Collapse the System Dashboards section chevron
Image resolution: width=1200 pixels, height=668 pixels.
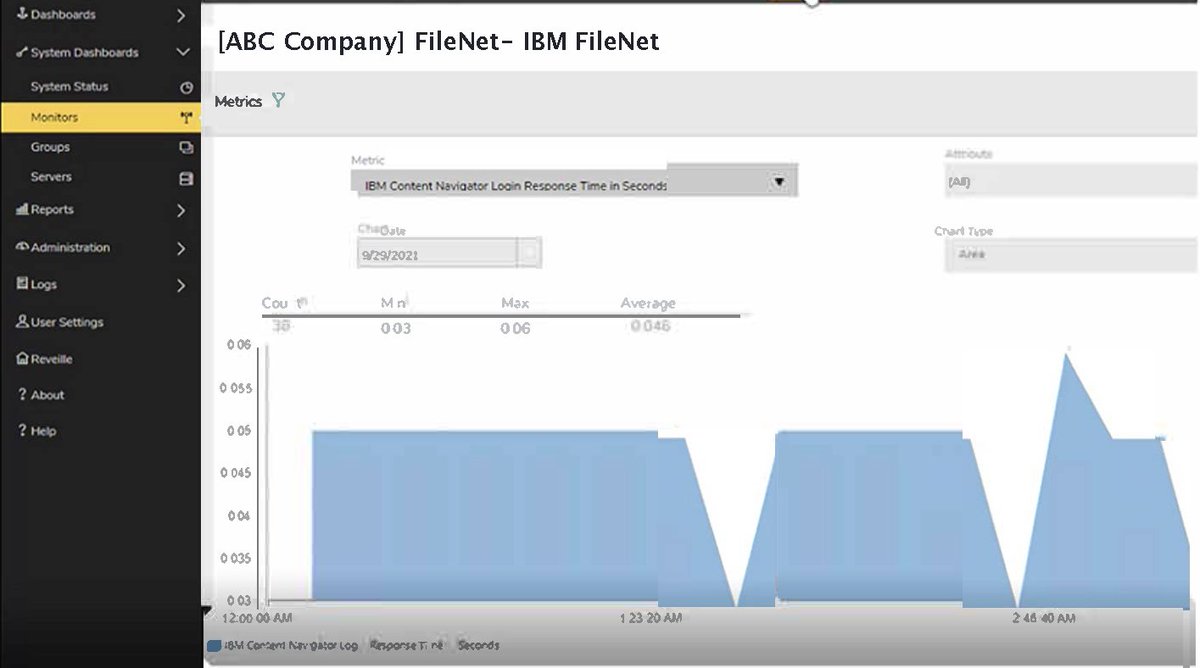pyautogui.click(x=182, y=52)
